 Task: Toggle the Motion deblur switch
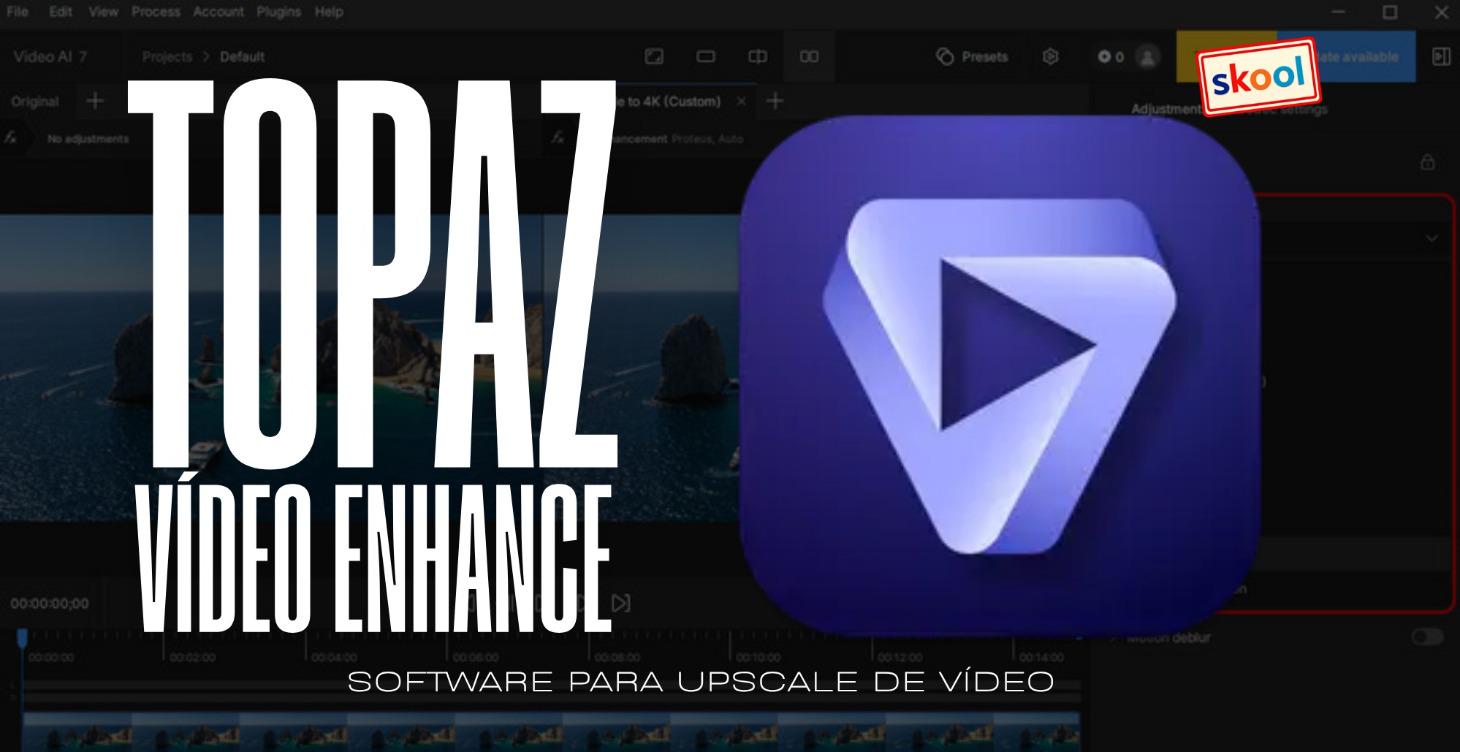click(1427, 637)
